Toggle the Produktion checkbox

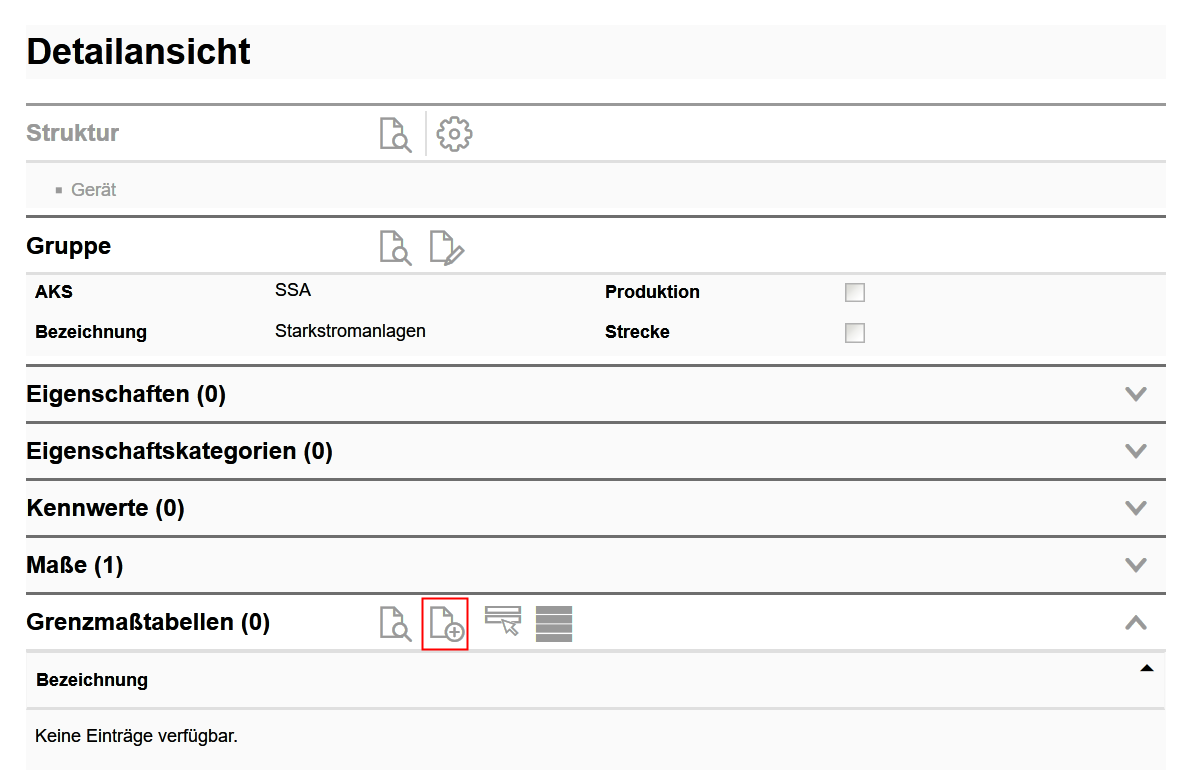tap(855, 292)
